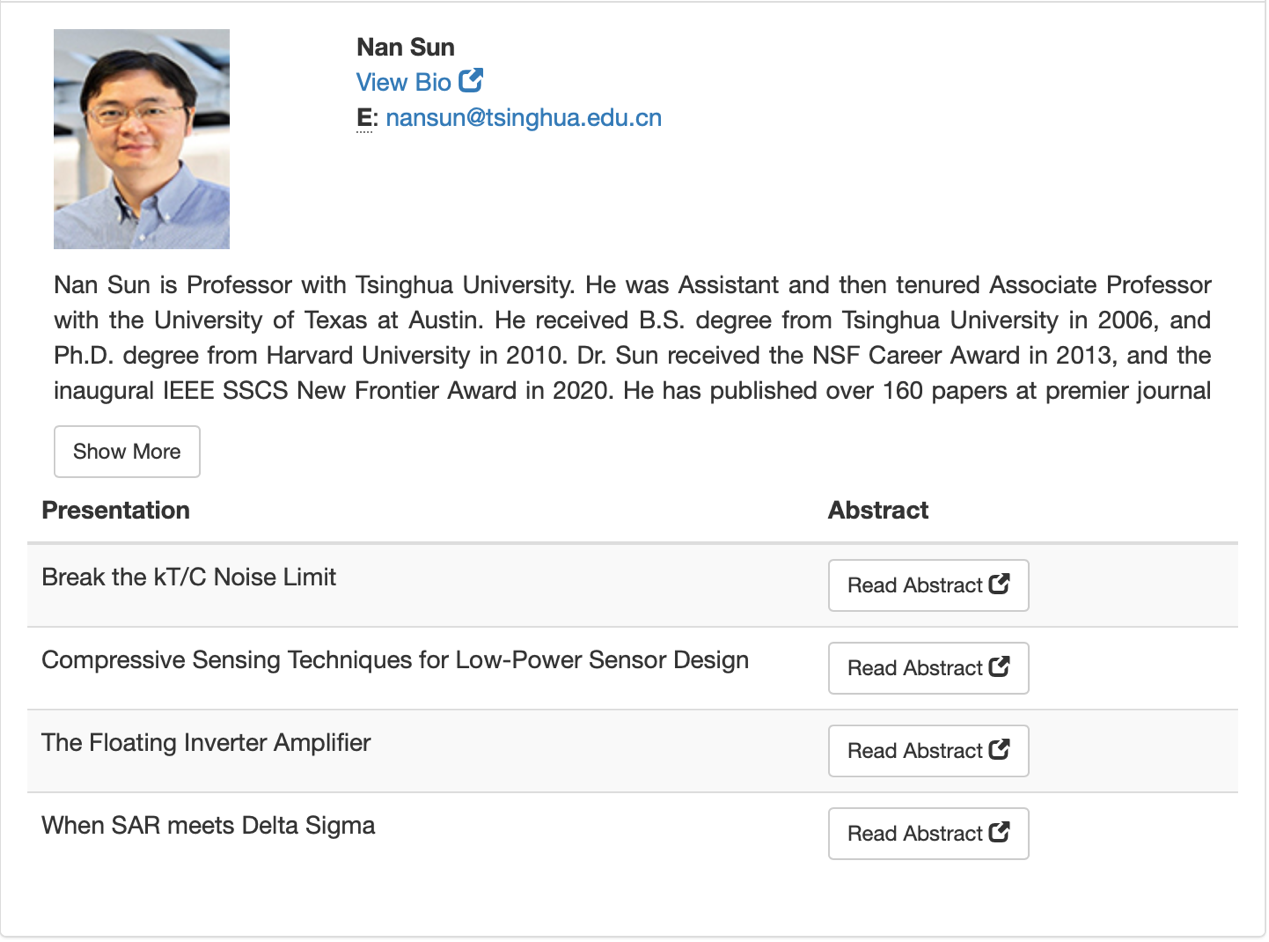The width and height of the screenshot is (1269, 942).
Task: Click the Presentation column header
Action: click(x=116, y=510)
